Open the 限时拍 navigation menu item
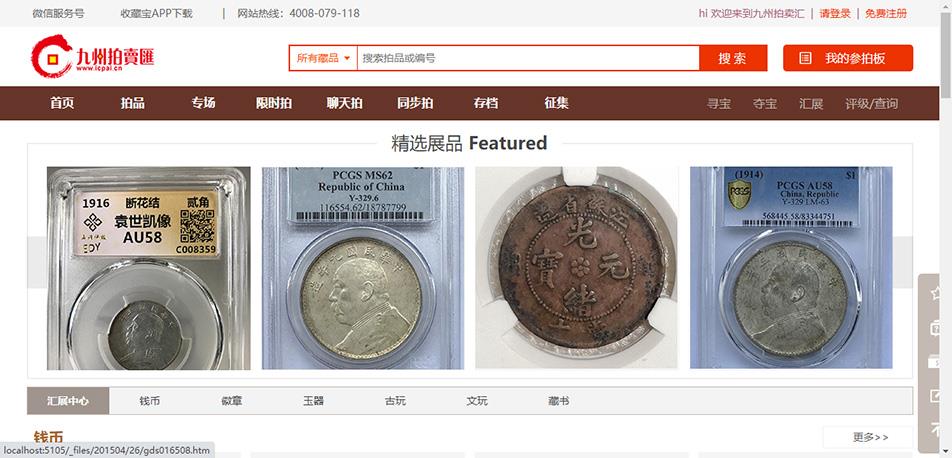The height and width of the screenshot is (458, 952). [274, 103]
